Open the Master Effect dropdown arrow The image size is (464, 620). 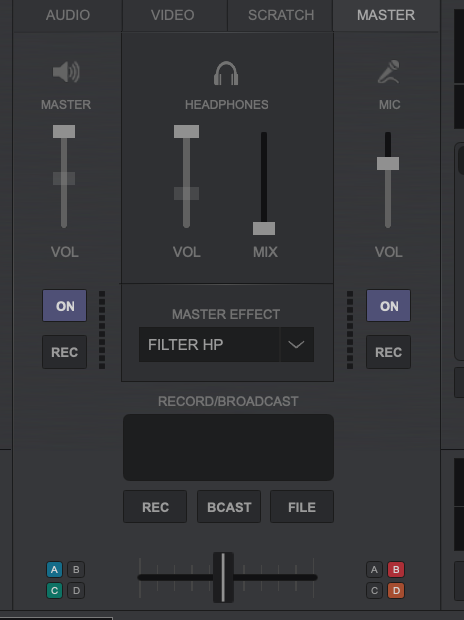297,344
